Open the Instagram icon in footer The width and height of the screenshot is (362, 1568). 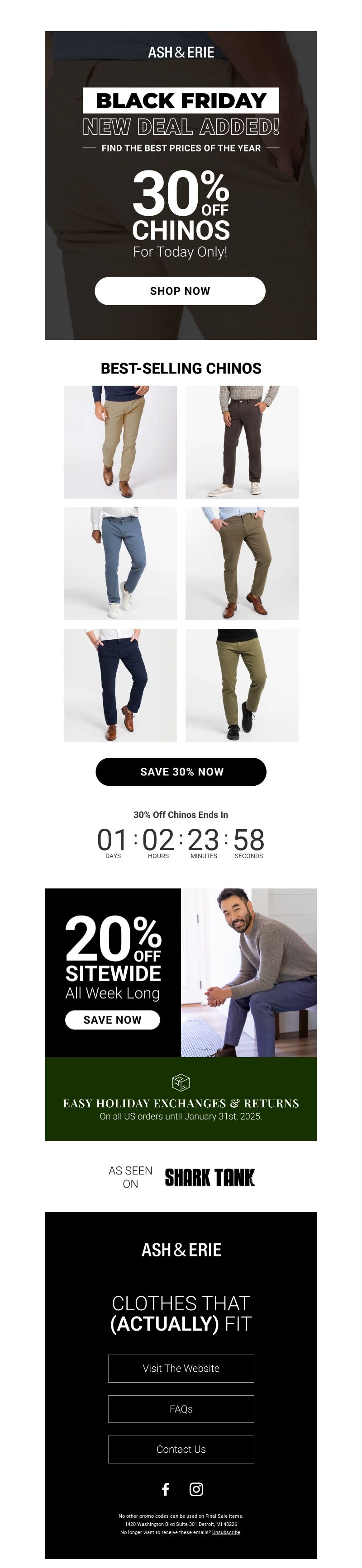pos(196,1489)
